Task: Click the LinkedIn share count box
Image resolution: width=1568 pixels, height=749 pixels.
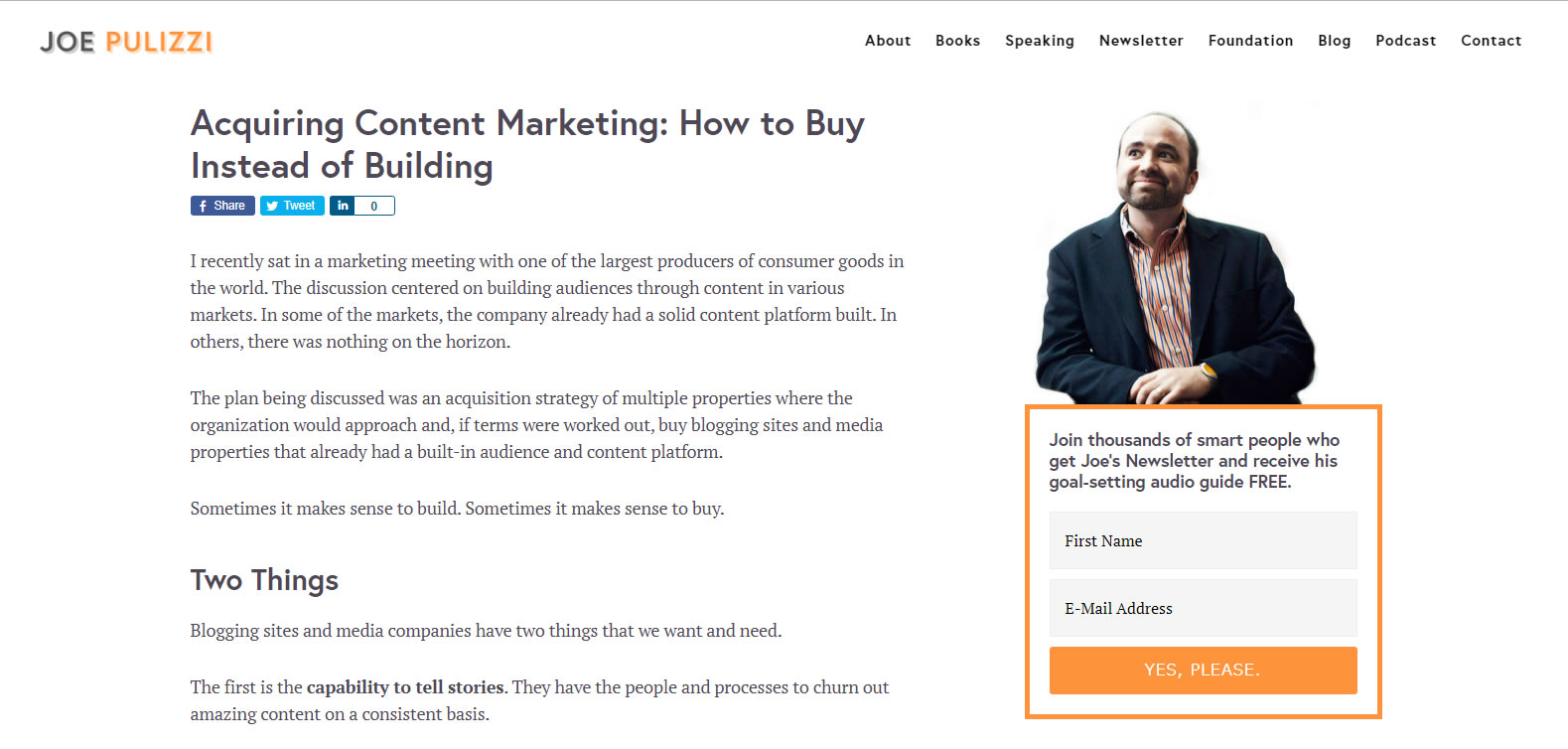Action: 374,206
